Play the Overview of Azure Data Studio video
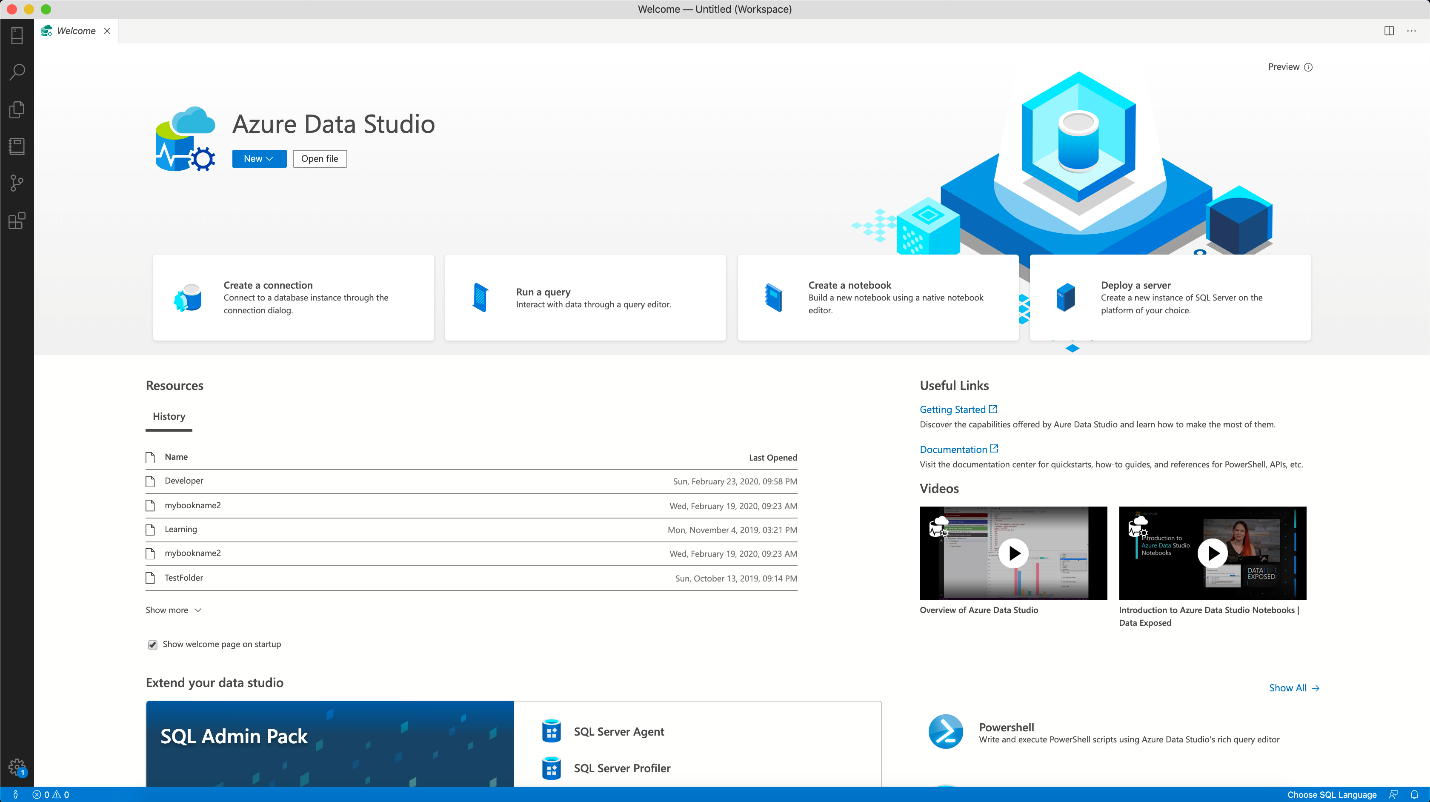Image resolution: width=1430 pixels, height=802 pixels. click(x=1013, y=553)
